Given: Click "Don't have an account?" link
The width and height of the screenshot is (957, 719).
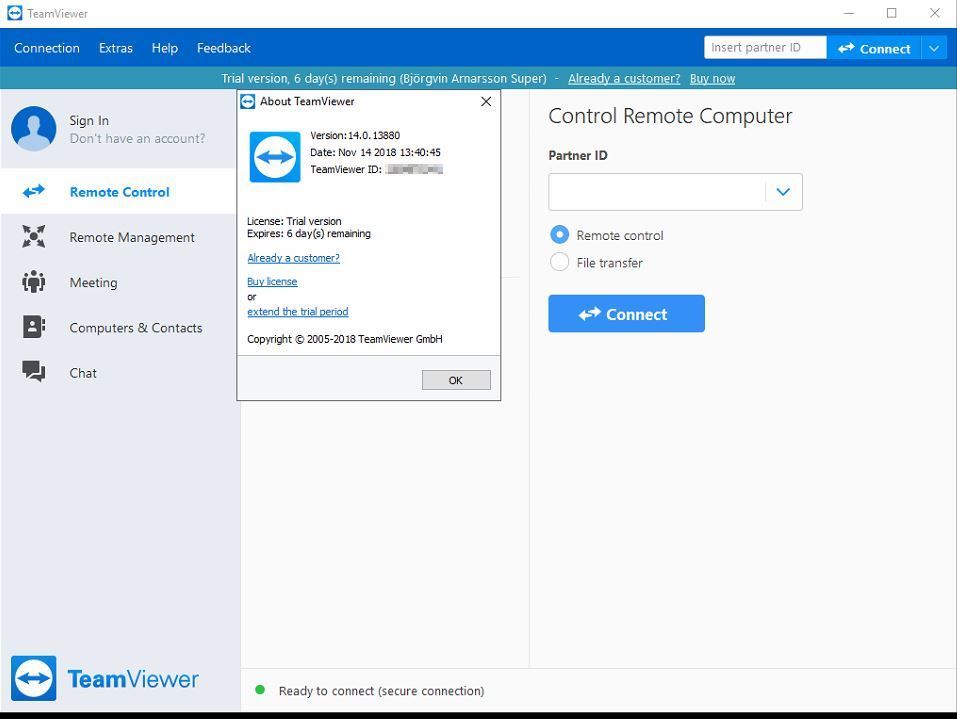Looking at the screenshot, I should pos(137,139).
